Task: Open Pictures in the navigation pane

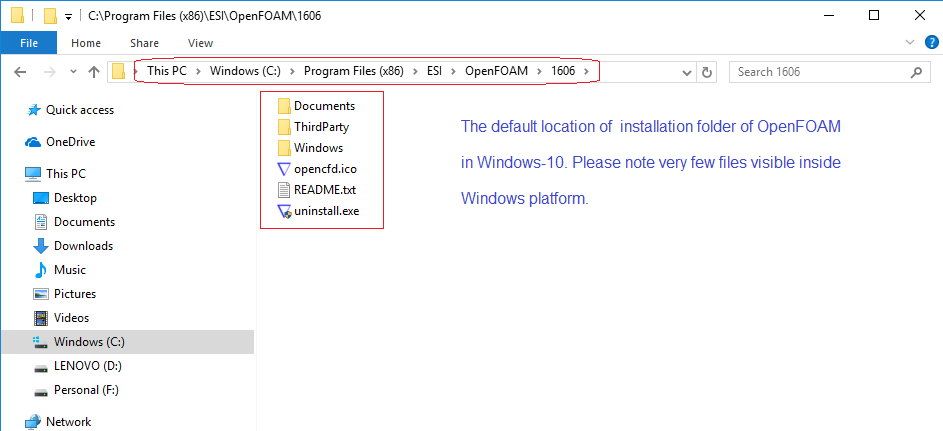Action: [x=75, y=294]
